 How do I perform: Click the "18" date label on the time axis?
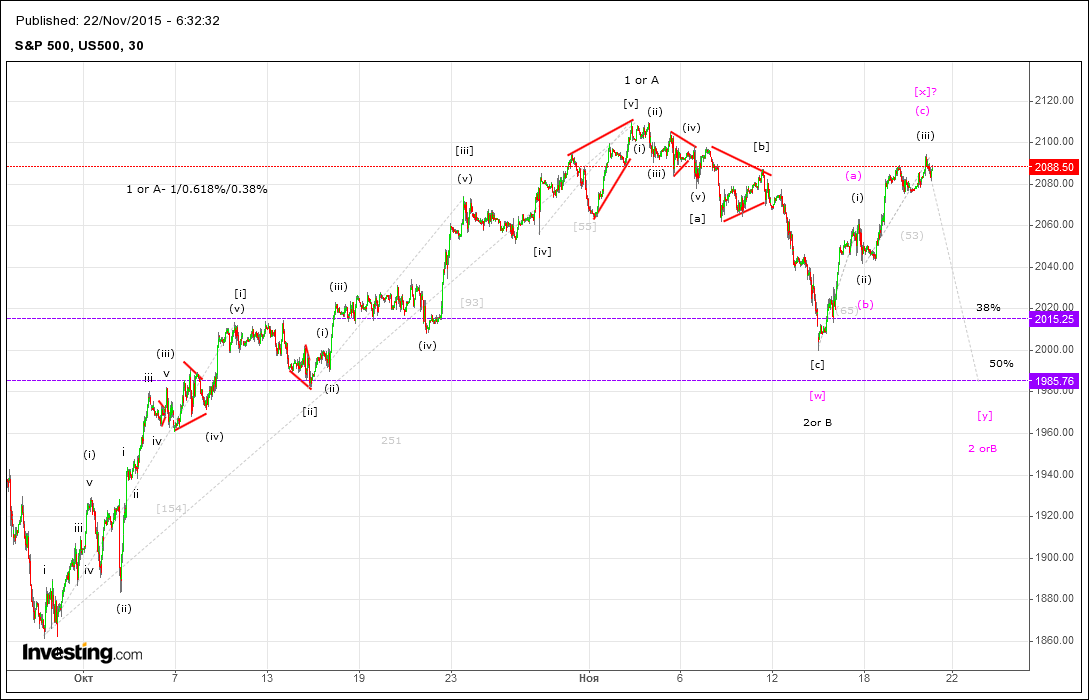pyautogui.click(x=863, y=678)
